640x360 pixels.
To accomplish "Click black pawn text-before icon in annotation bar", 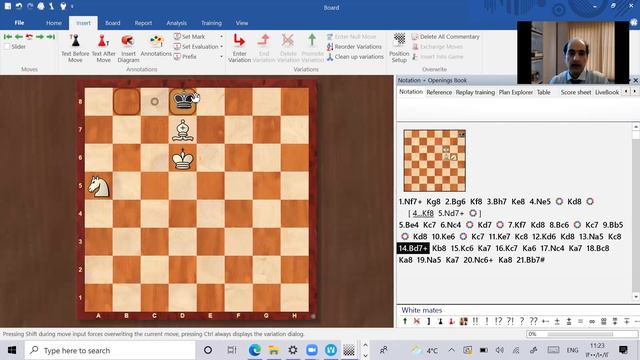I will [x=440, y=321].
